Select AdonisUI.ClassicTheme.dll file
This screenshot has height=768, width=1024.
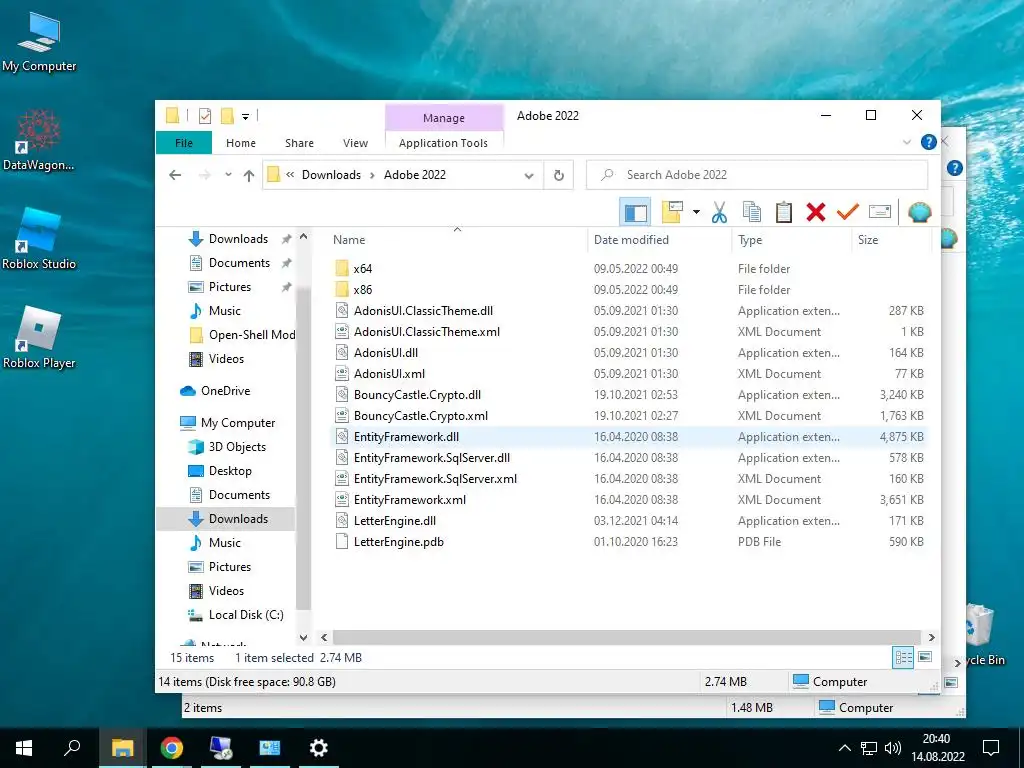click(423, 311)
